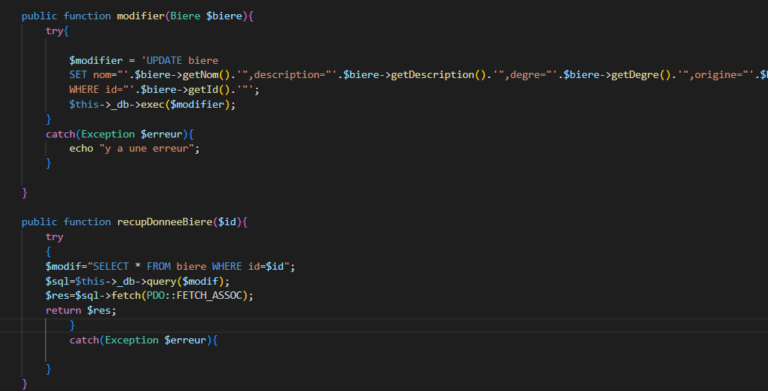The height and width of the screenshot is (391, 768).
Task: Click 'getNom()' in the SET line
Action: [x=206, y=75]
